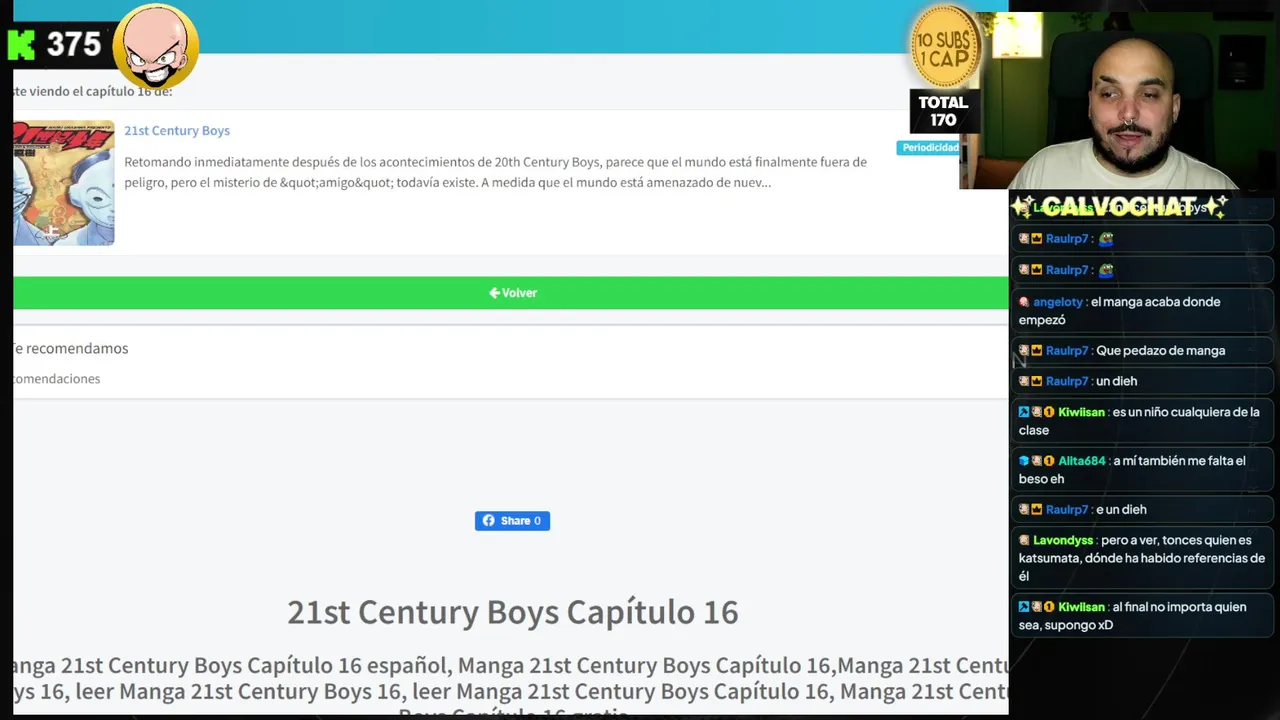The width and height of the screenshot is (1280, 720).
Task: Click Raulrp7 in 'un dieh' message
Action: pos(1066,381)
